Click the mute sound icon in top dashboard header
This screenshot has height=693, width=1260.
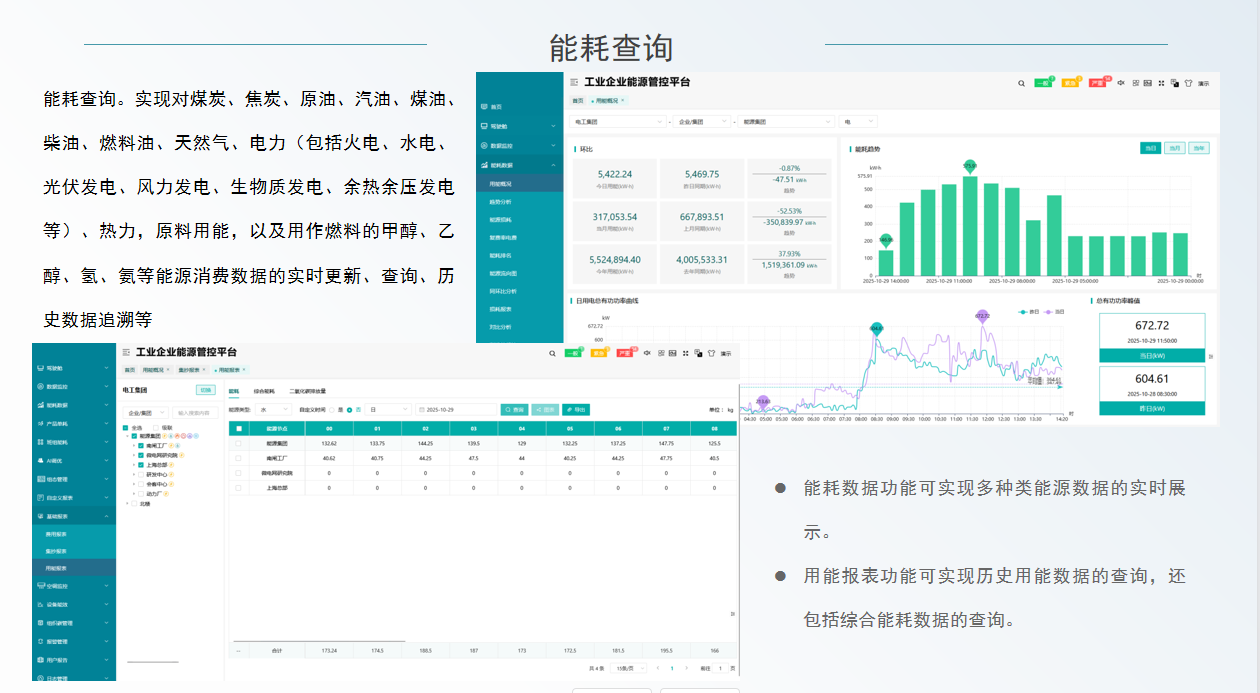point(1121,83)
